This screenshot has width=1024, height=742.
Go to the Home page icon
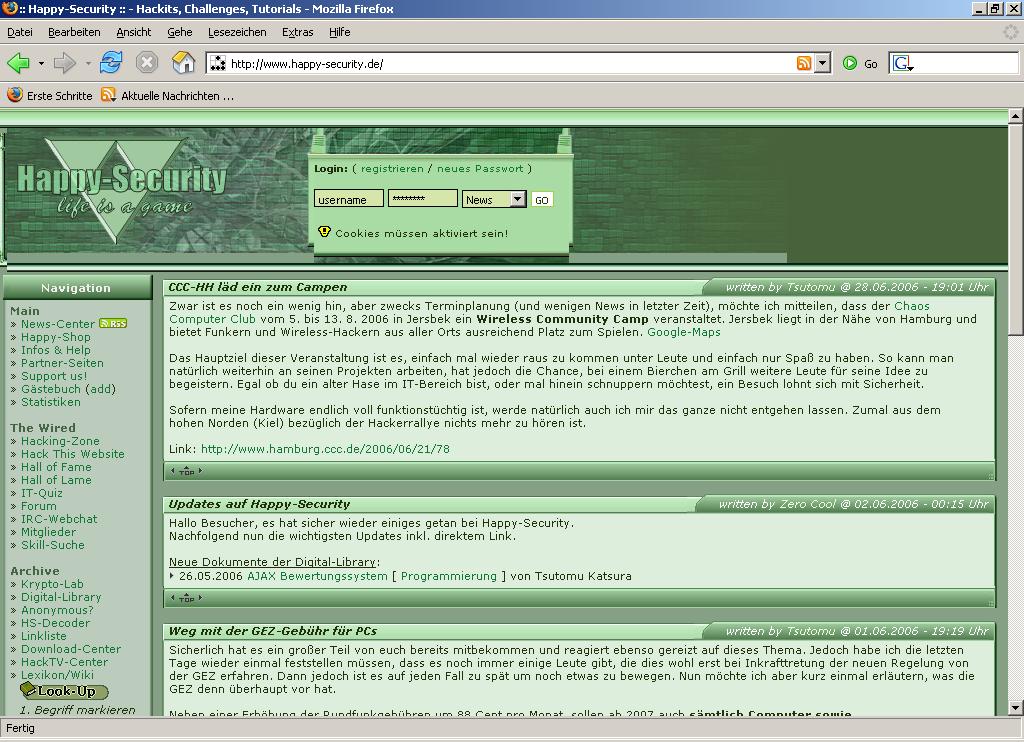tap(184, 63)
